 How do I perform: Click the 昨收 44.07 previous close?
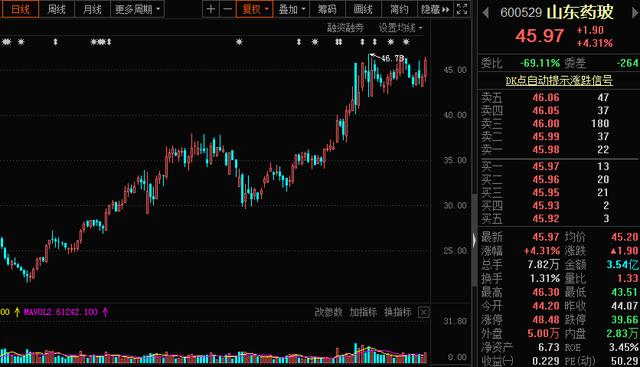point(625,306)
